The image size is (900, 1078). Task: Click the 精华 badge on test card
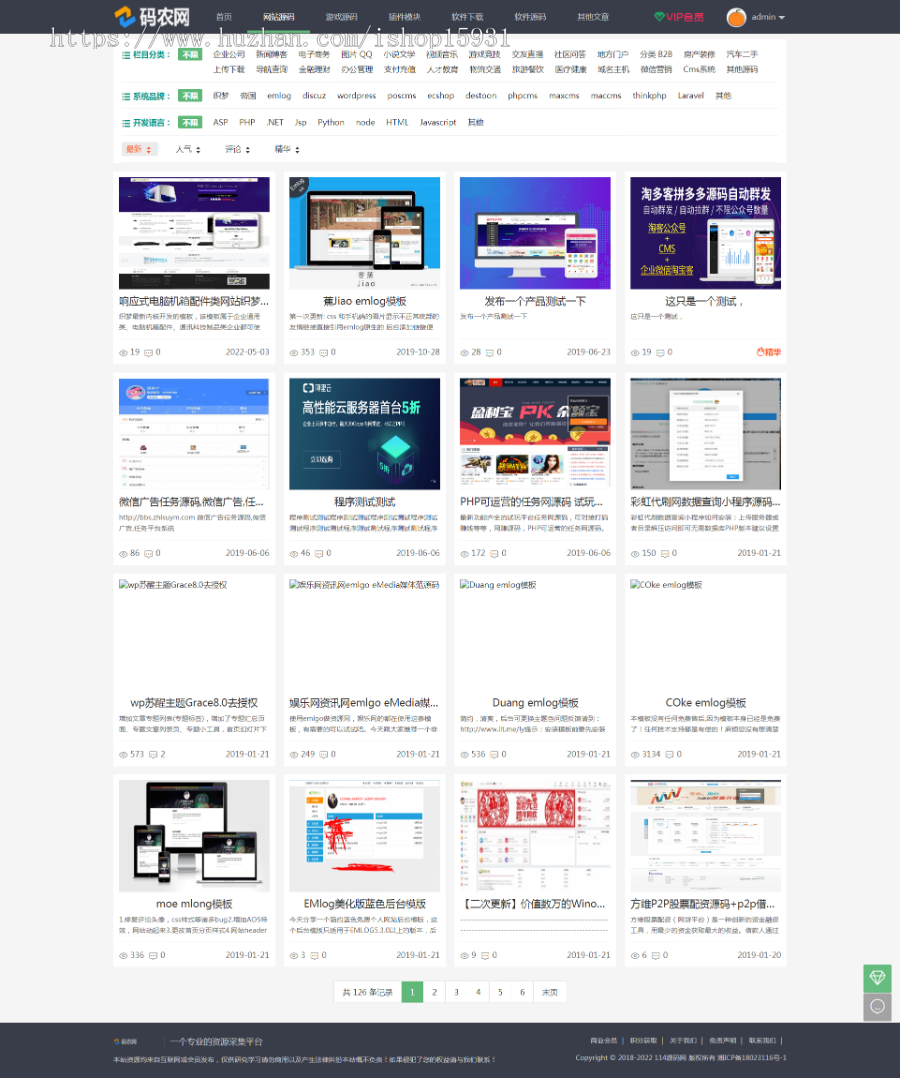(769, 352)
